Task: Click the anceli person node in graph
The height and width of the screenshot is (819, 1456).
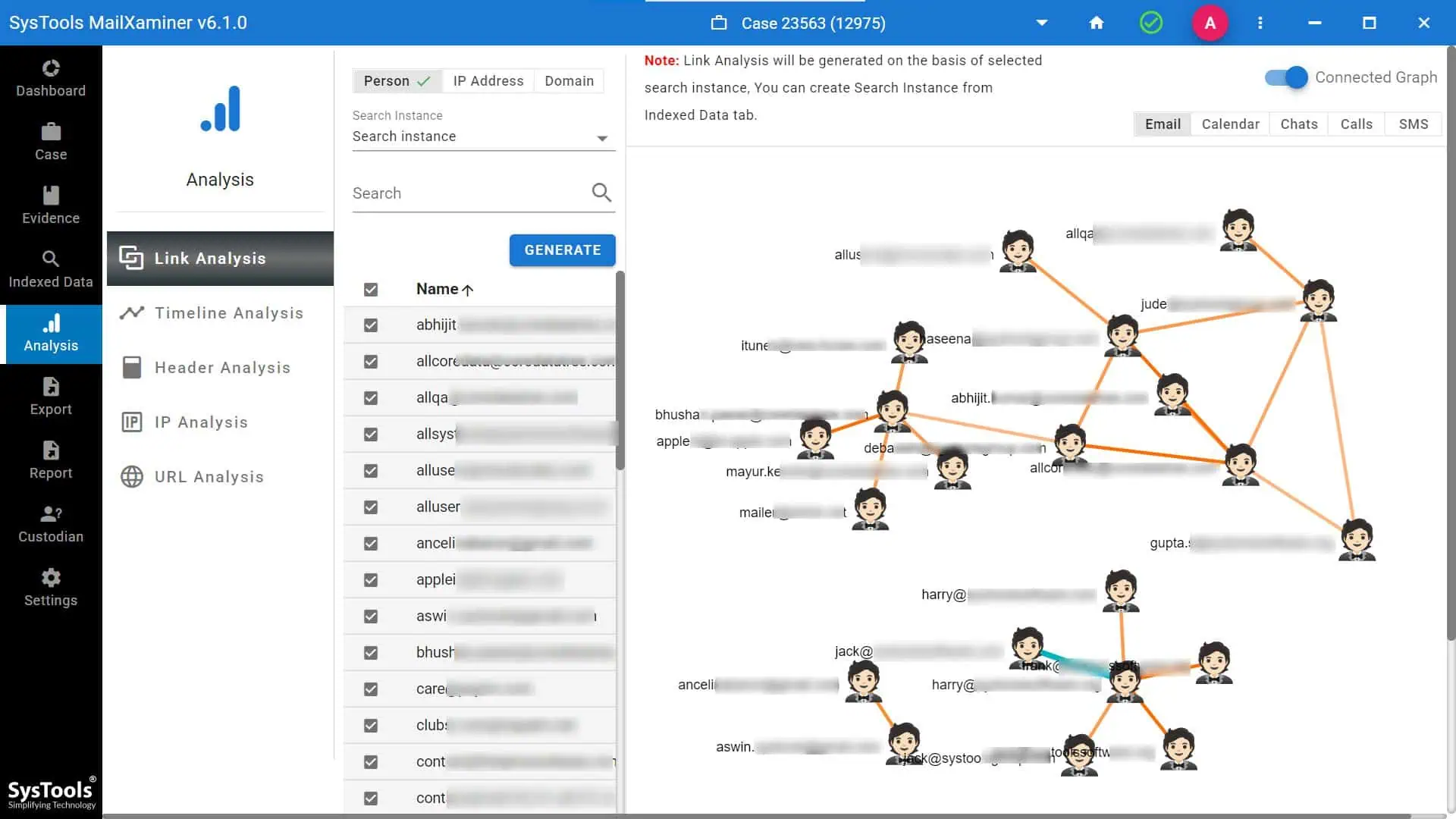Action: (863, 681)
